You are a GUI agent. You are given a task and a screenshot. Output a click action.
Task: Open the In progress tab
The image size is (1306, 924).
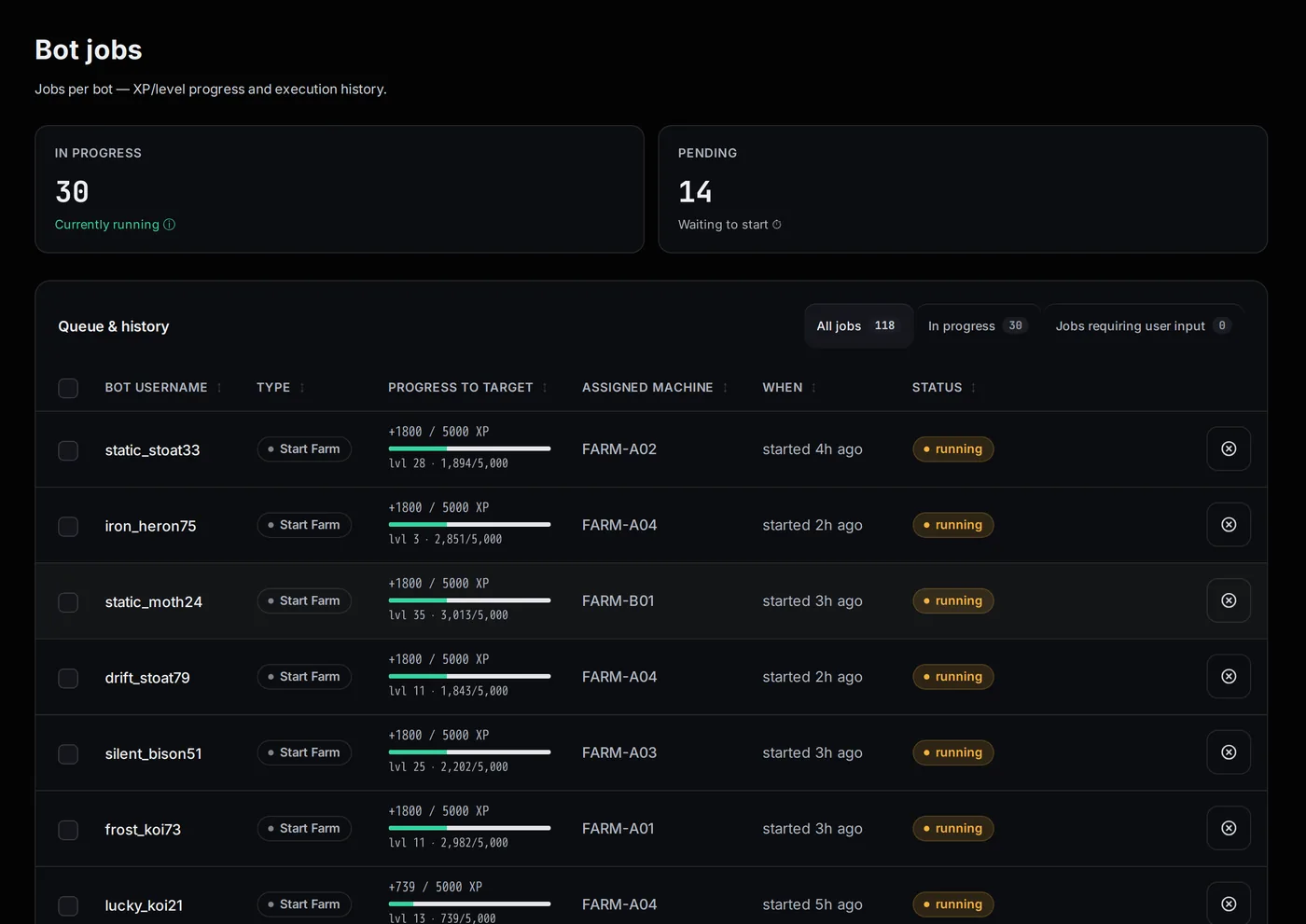coord(977,325)
